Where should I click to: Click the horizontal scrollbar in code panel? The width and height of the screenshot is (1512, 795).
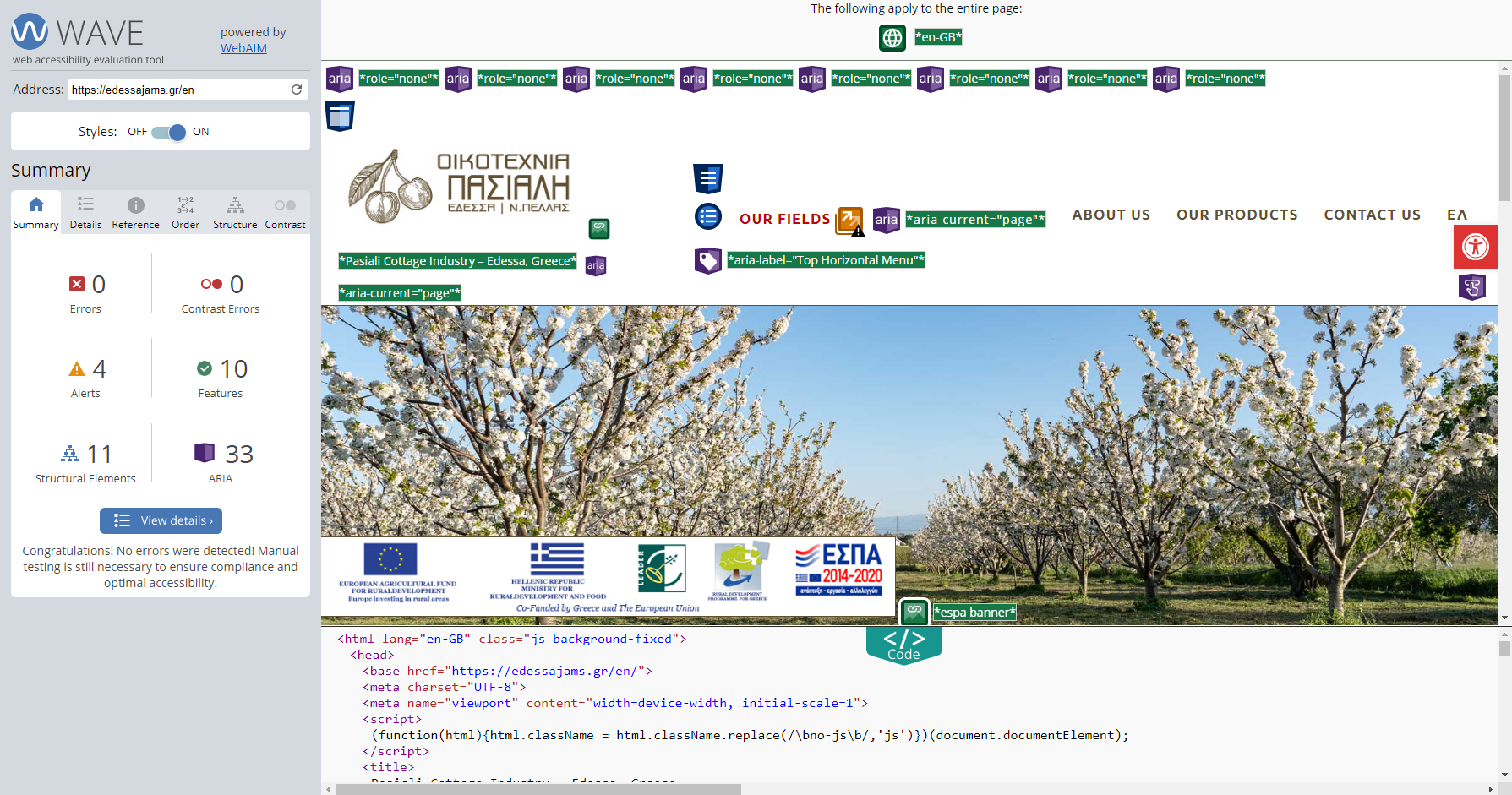pos(538,789)
